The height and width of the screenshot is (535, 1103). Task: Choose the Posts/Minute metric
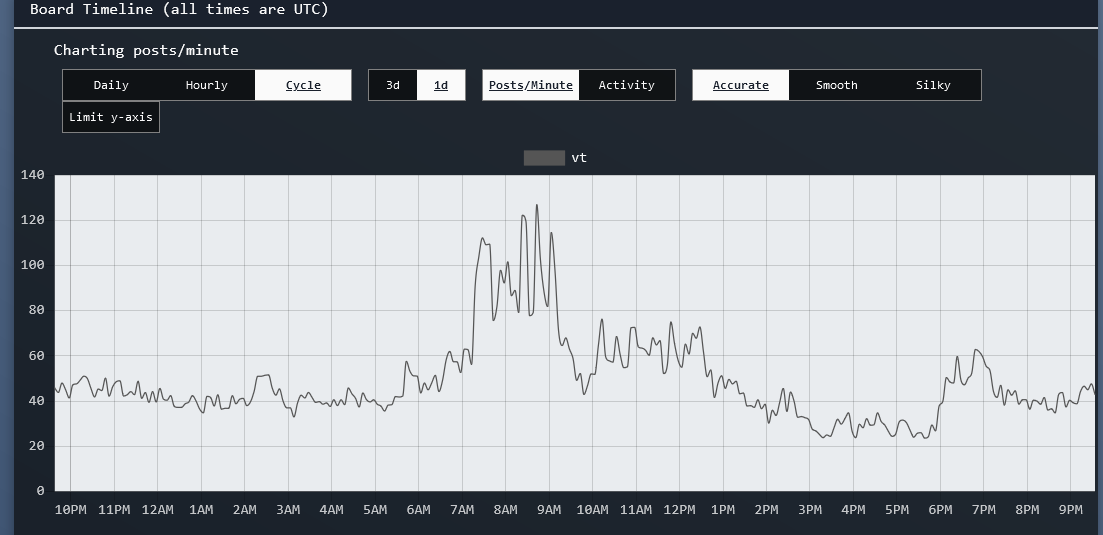[x=531, y=85]
